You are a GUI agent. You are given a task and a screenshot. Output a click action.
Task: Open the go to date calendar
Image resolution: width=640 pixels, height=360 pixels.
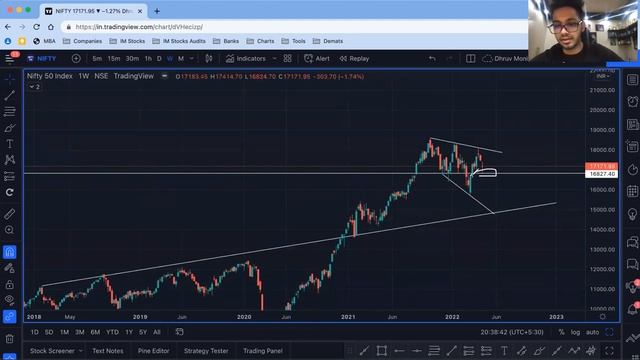coord(180,332)
